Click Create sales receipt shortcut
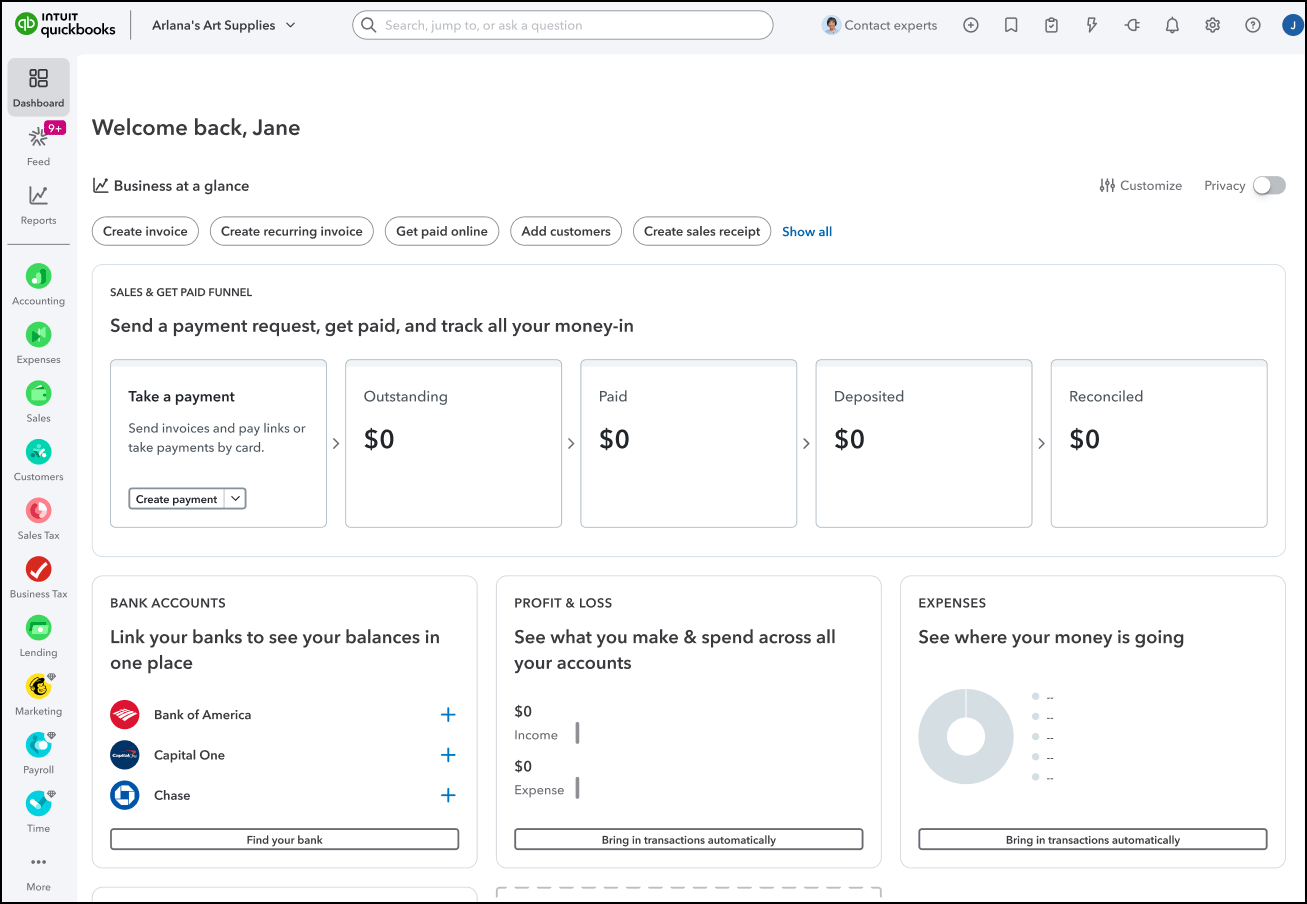1307x904 pixels. (x=703, y=231)
